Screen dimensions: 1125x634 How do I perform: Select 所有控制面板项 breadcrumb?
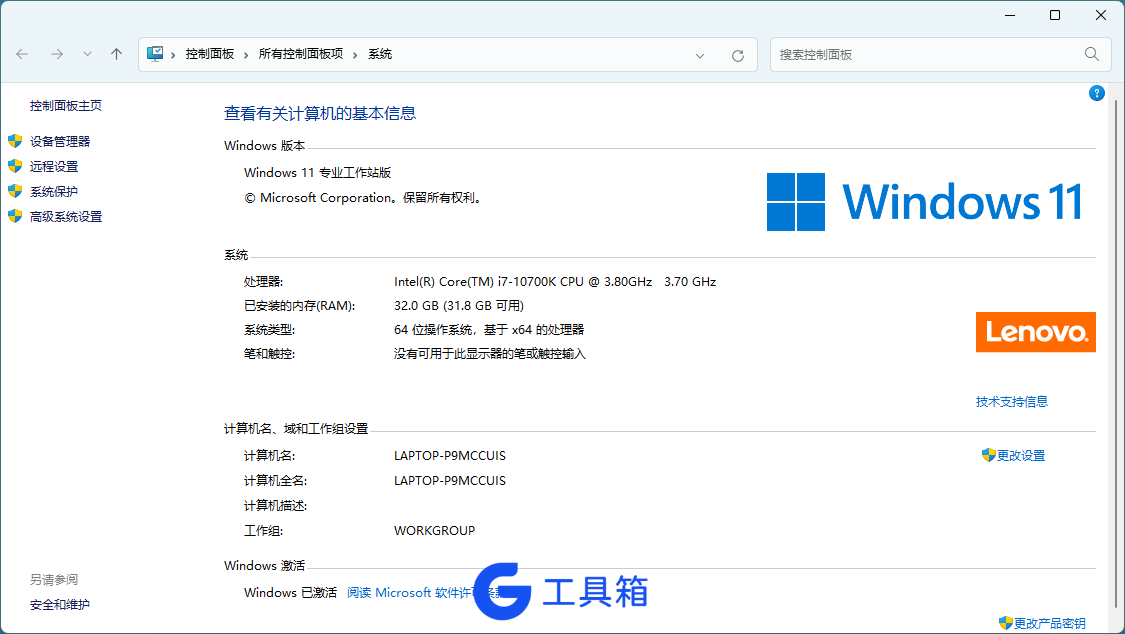click(301, 54)
